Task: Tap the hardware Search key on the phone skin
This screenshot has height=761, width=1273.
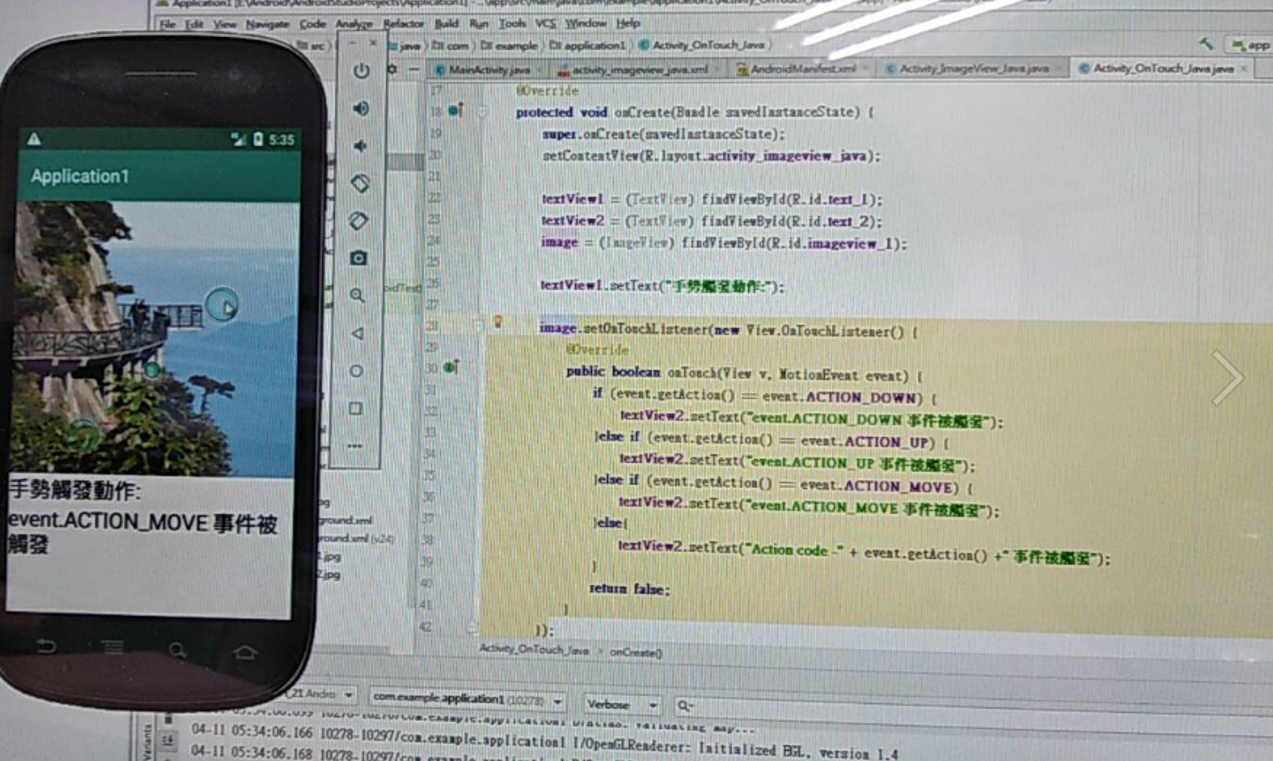Action: coord(177,651)
